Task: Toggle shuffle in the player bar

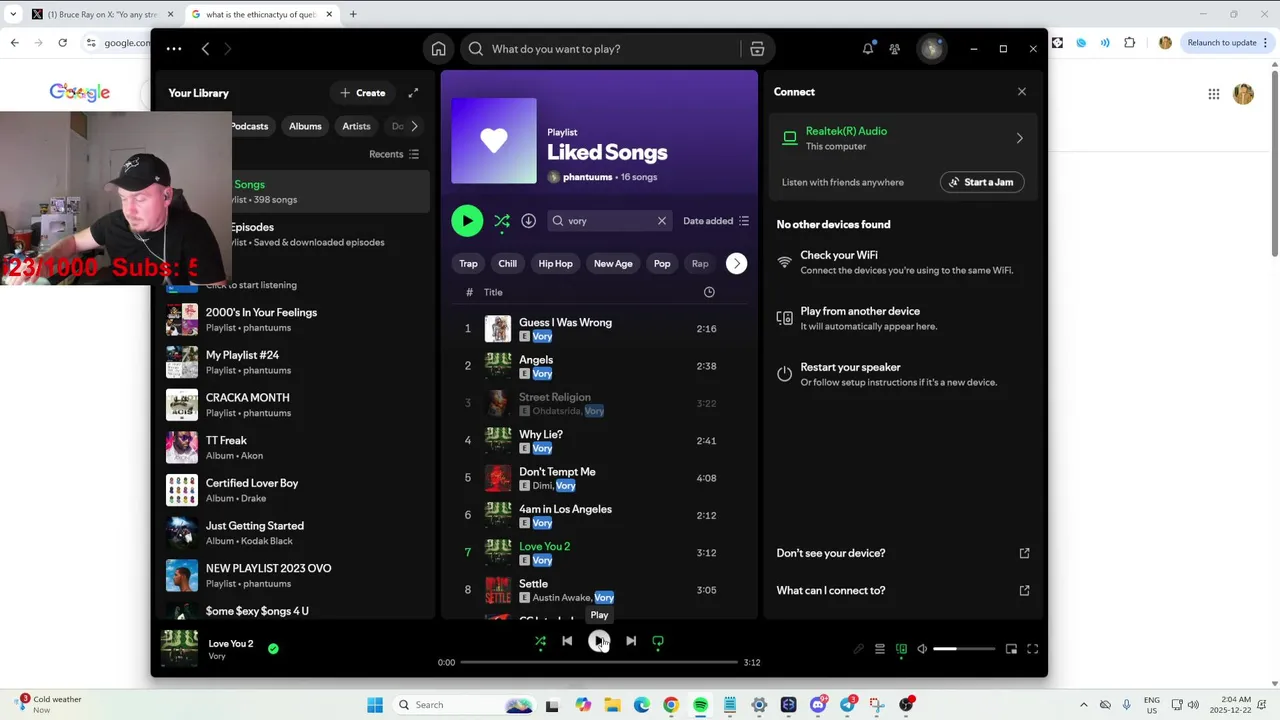Action: (x=540, y=641)
